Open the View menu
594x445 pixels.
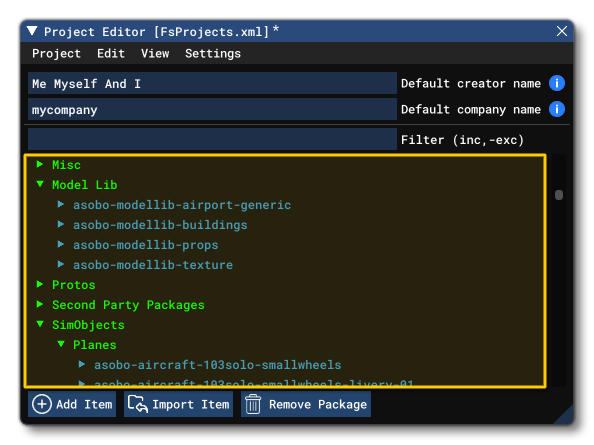coord(155,53)
